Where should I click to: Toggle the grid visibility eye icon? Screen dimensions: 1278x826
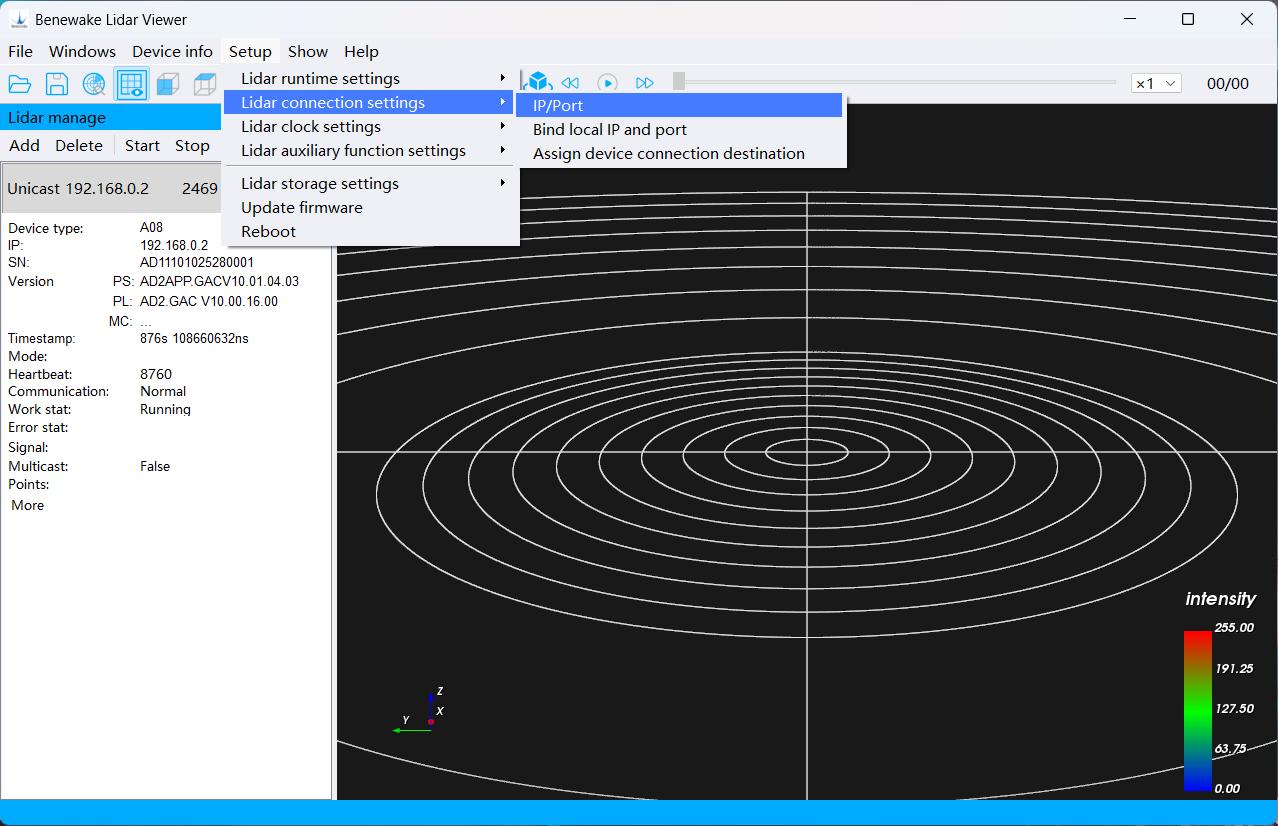[x=132, y=85]
